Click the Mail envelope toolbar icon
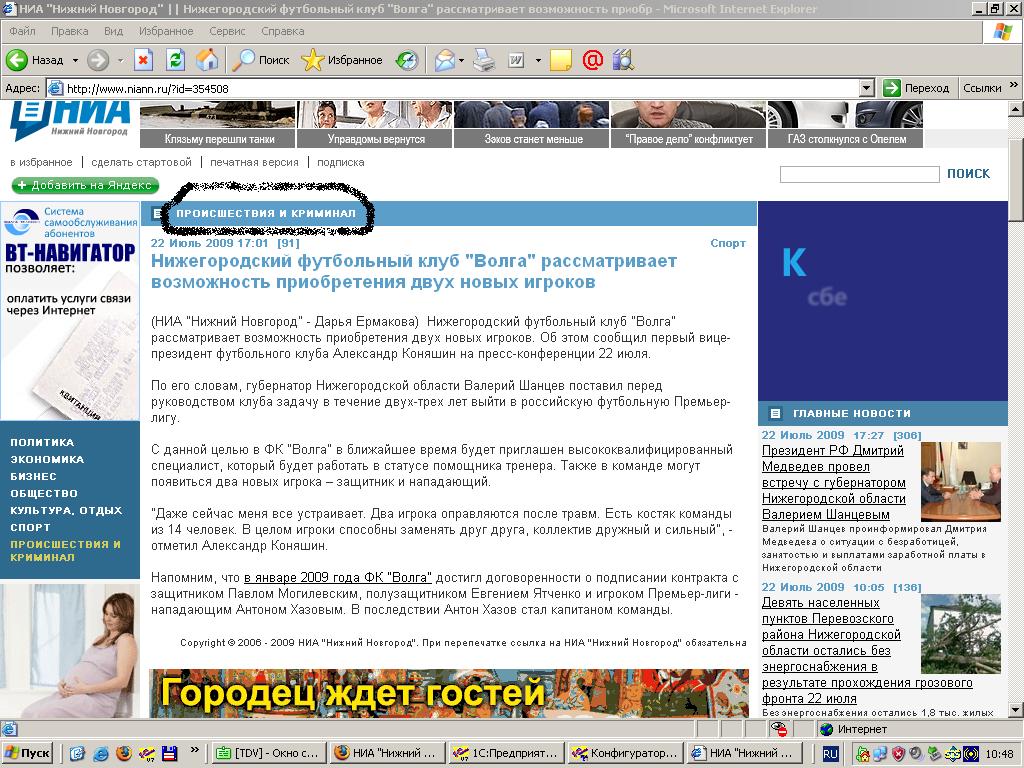The image size is (1024, 768). point(445,60)
